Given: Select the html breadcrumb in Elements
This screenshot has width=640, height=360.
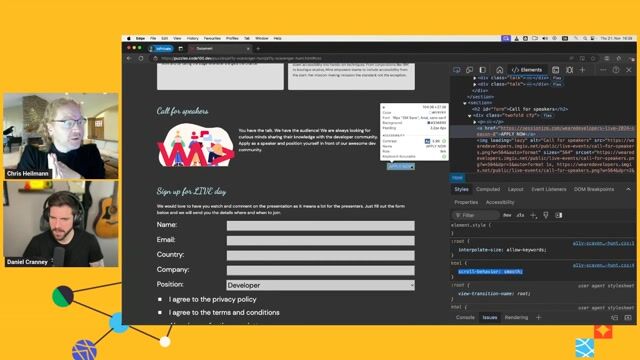Looking at the screenshot, I should click(x=457, y=178).
